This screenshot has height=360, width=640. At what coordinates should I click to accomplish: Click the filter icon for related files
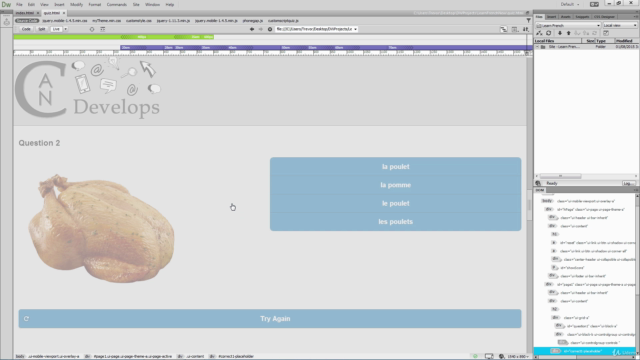pyautogui.click(x=528, y=20)
